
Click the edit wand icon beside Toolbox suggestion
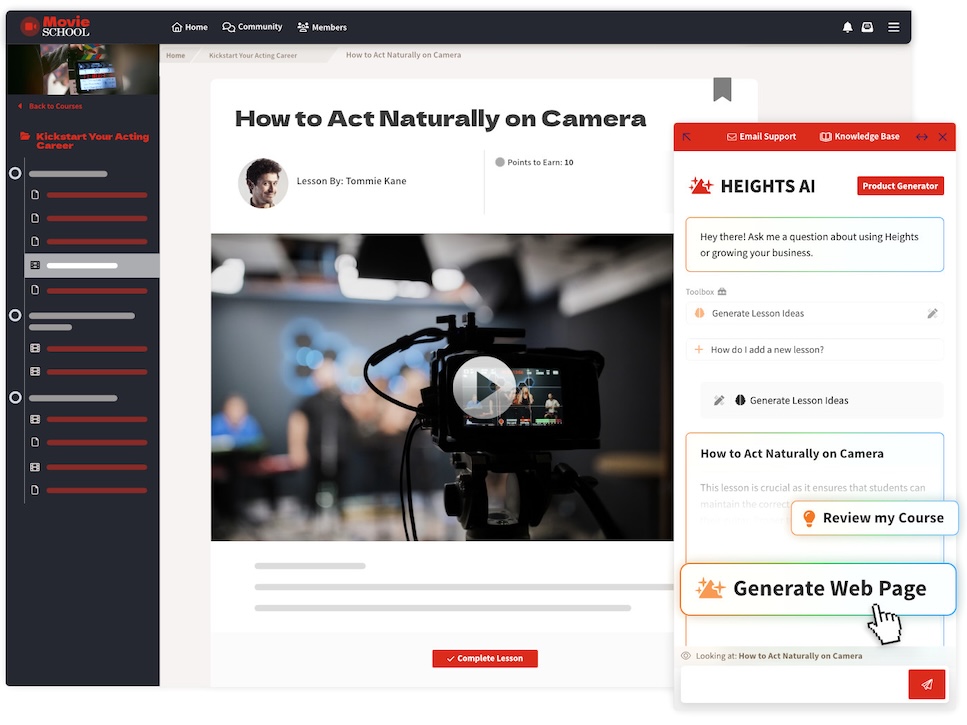[x=932, y=313]
